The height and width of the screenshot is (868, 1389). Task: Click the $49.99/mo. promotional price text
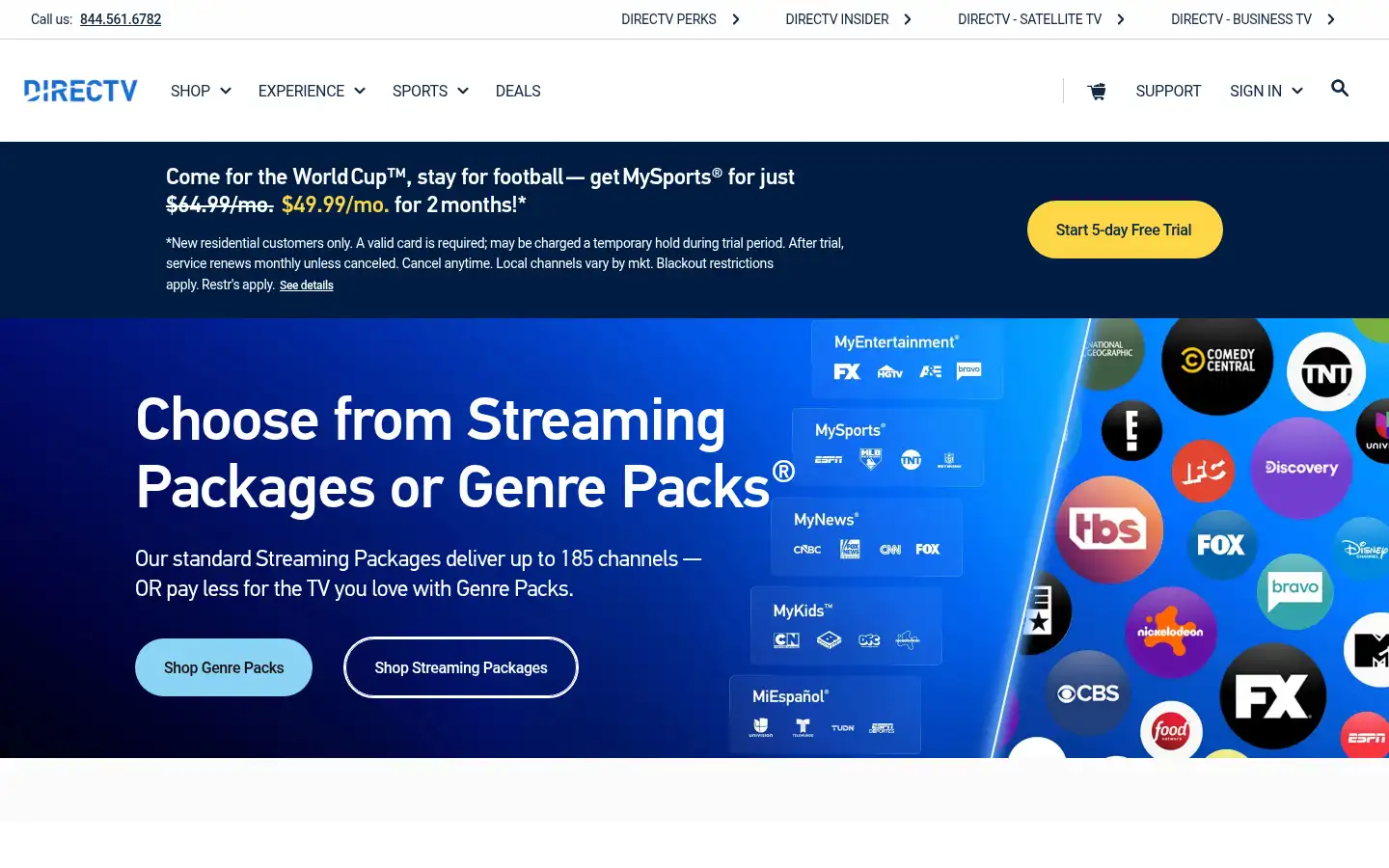(335, 204)
